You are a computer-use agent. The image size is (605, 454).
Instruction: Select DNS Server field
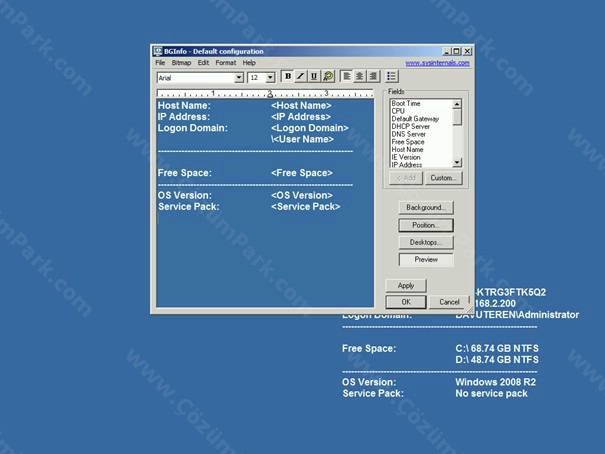(409, 134)
